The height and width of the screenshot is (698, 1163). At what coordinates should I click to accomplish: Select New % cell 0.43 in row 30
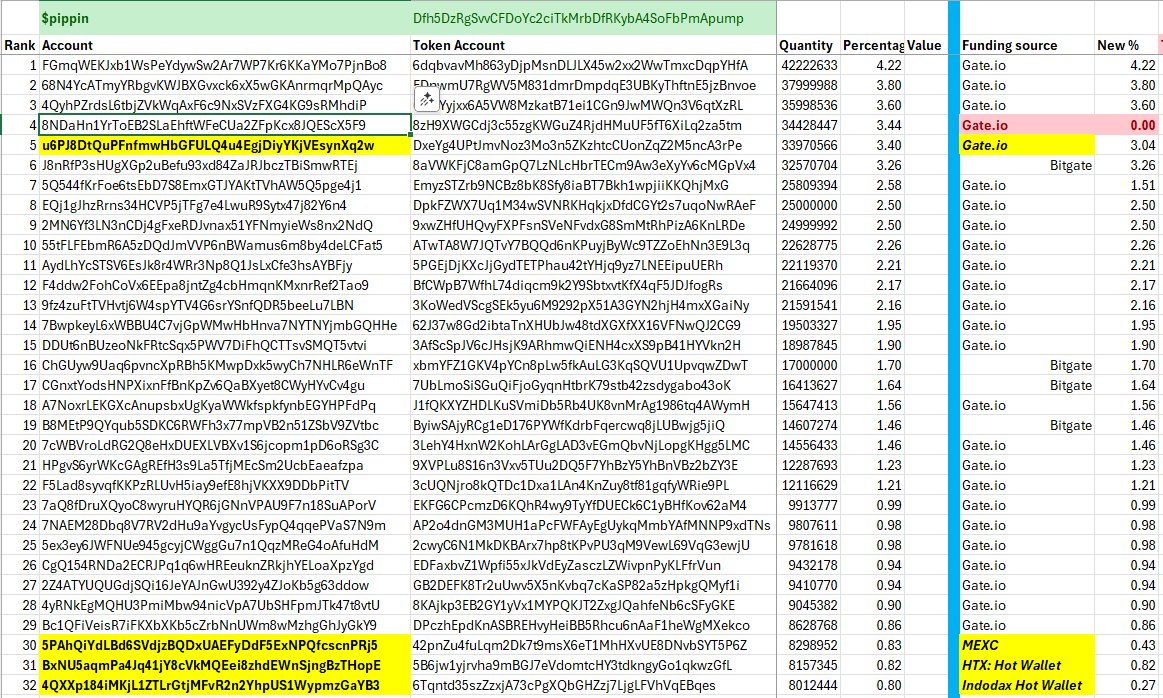pos(1127,646)
